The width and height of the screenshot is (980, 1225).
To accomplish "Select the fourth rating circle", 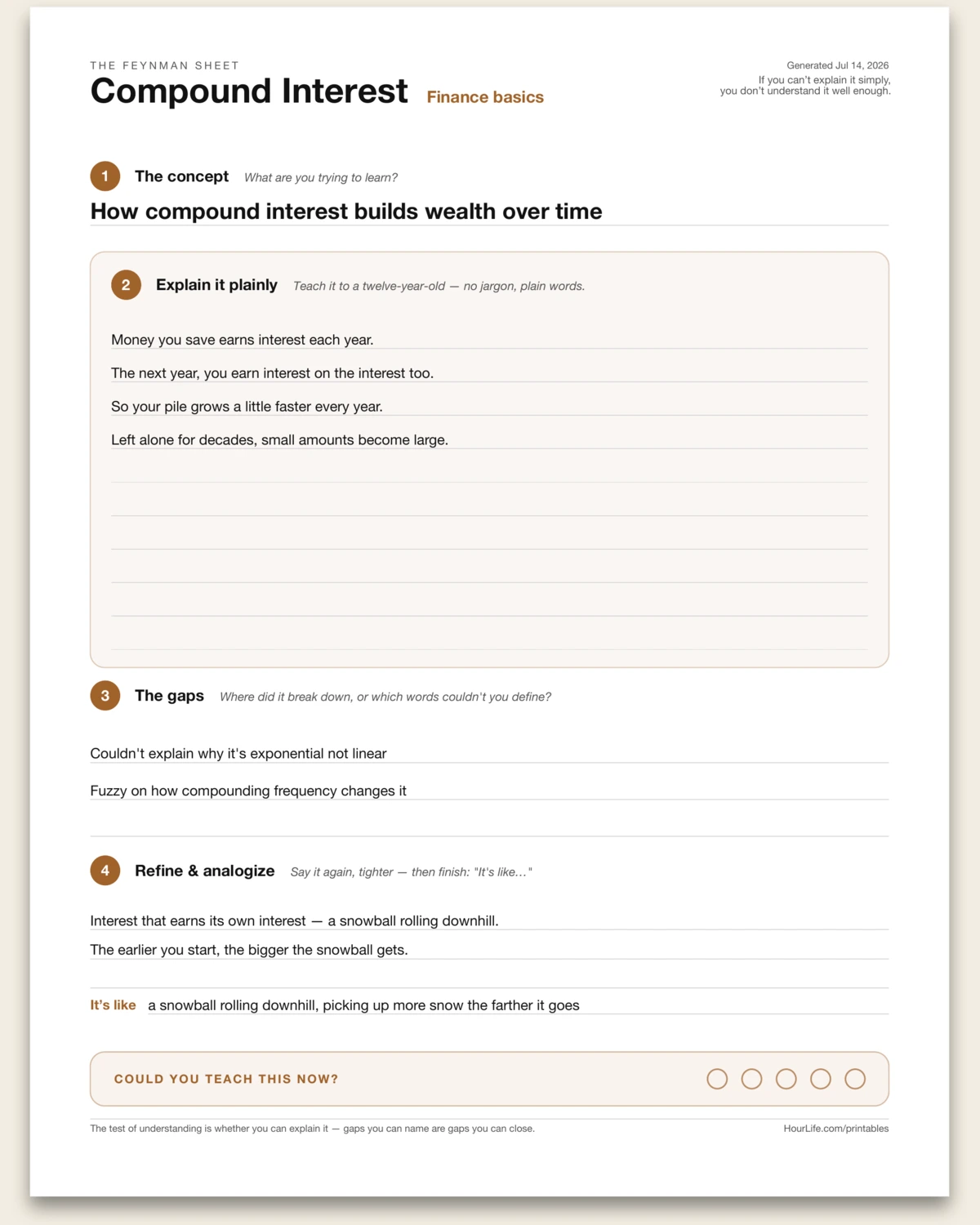I will (x=821, y=1079).
